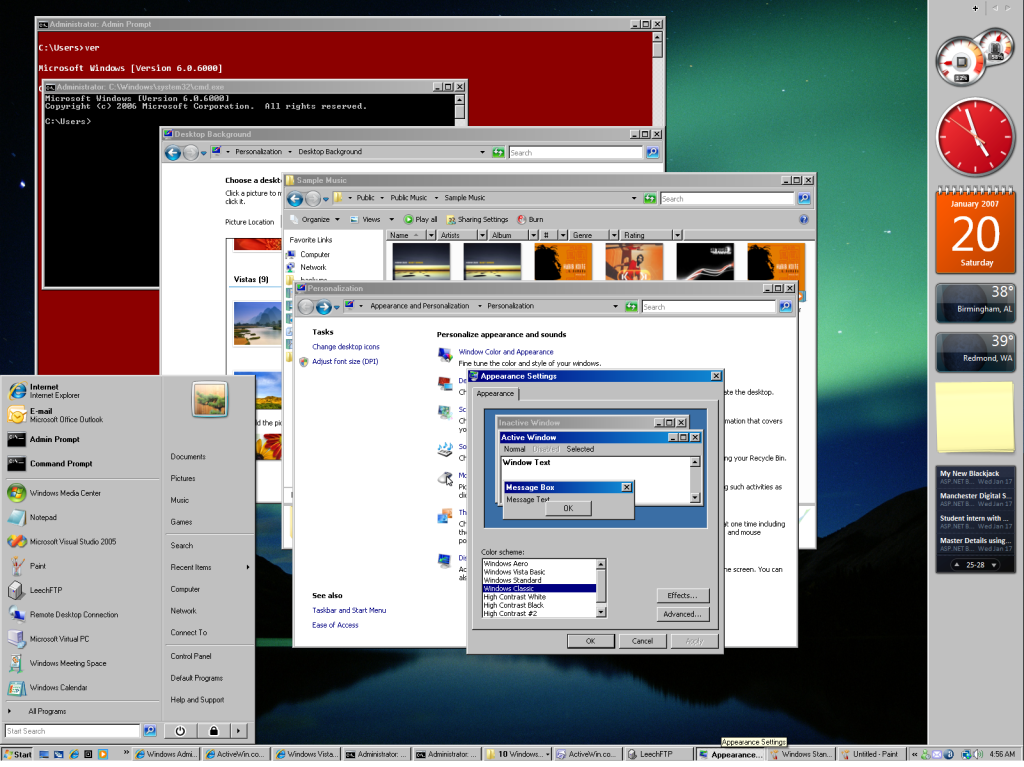Click OK in Appearance Settings dialog
This screenshot has width=1024, height=767.
[590, 641]
